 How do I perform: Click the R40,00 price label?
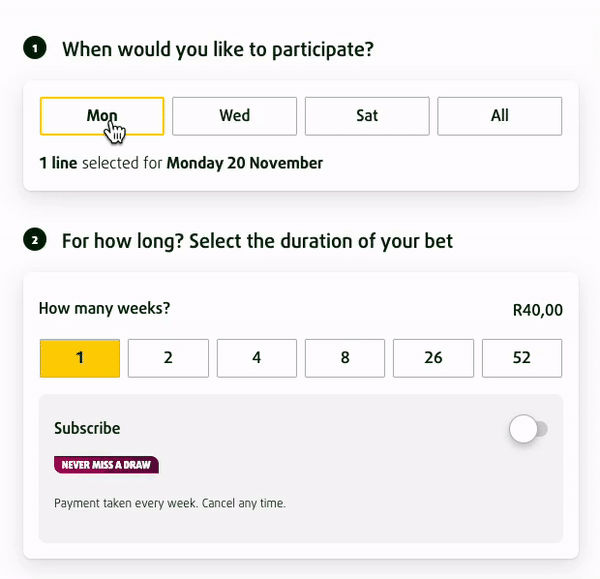click(537, 311)
